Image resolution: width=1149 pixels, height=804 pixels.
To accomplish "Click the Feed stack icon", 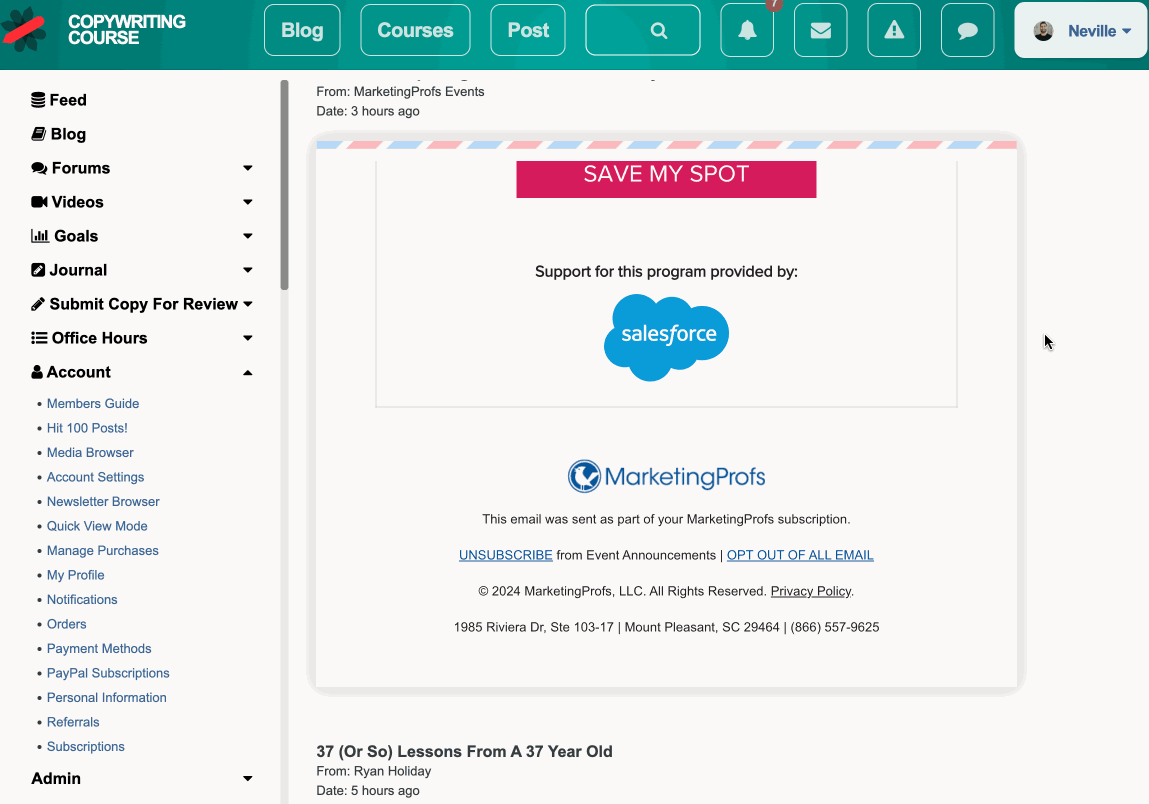I will click(38, 100).
